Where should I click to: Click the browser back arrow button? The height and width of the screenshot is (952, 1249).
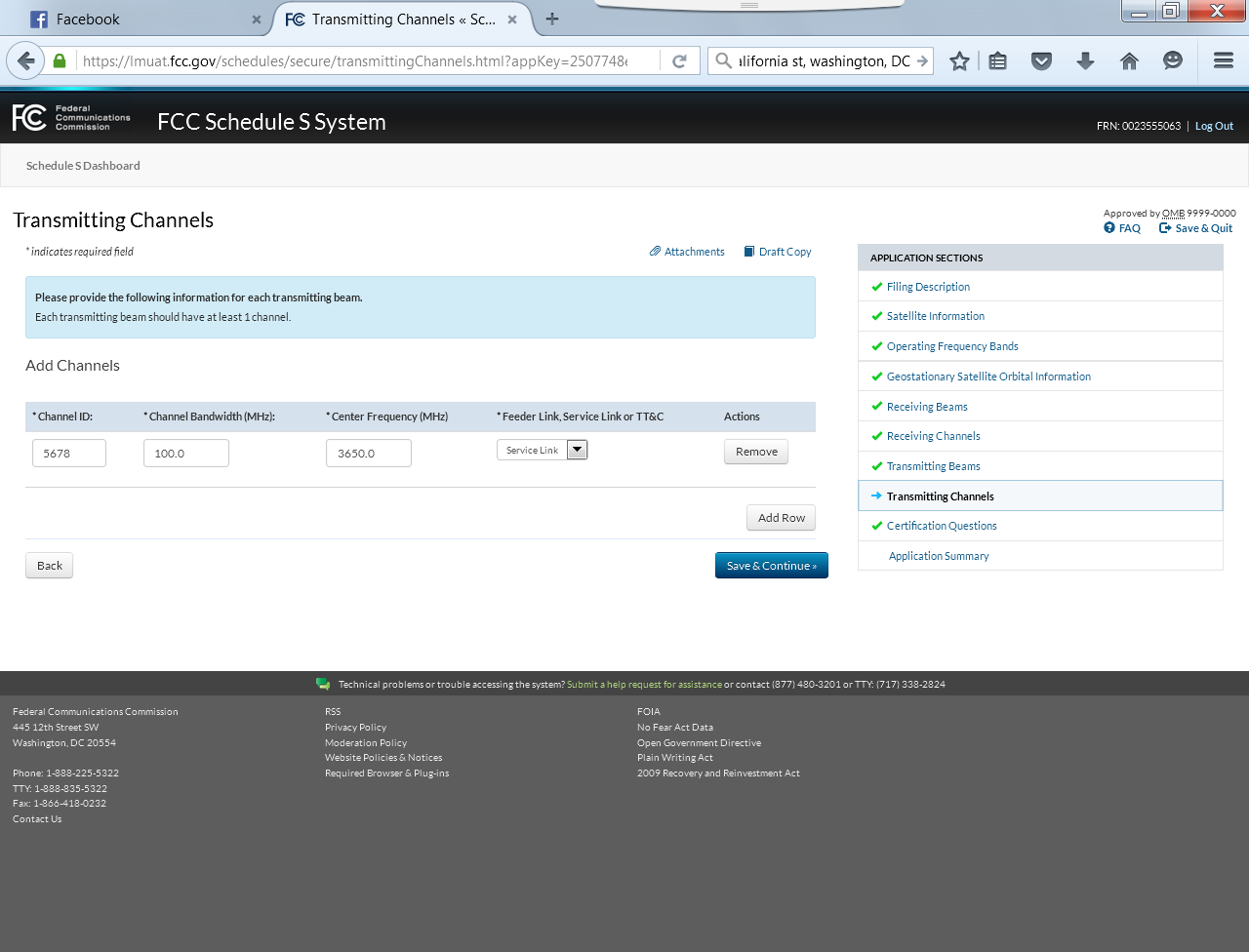(x=26, y=60)
